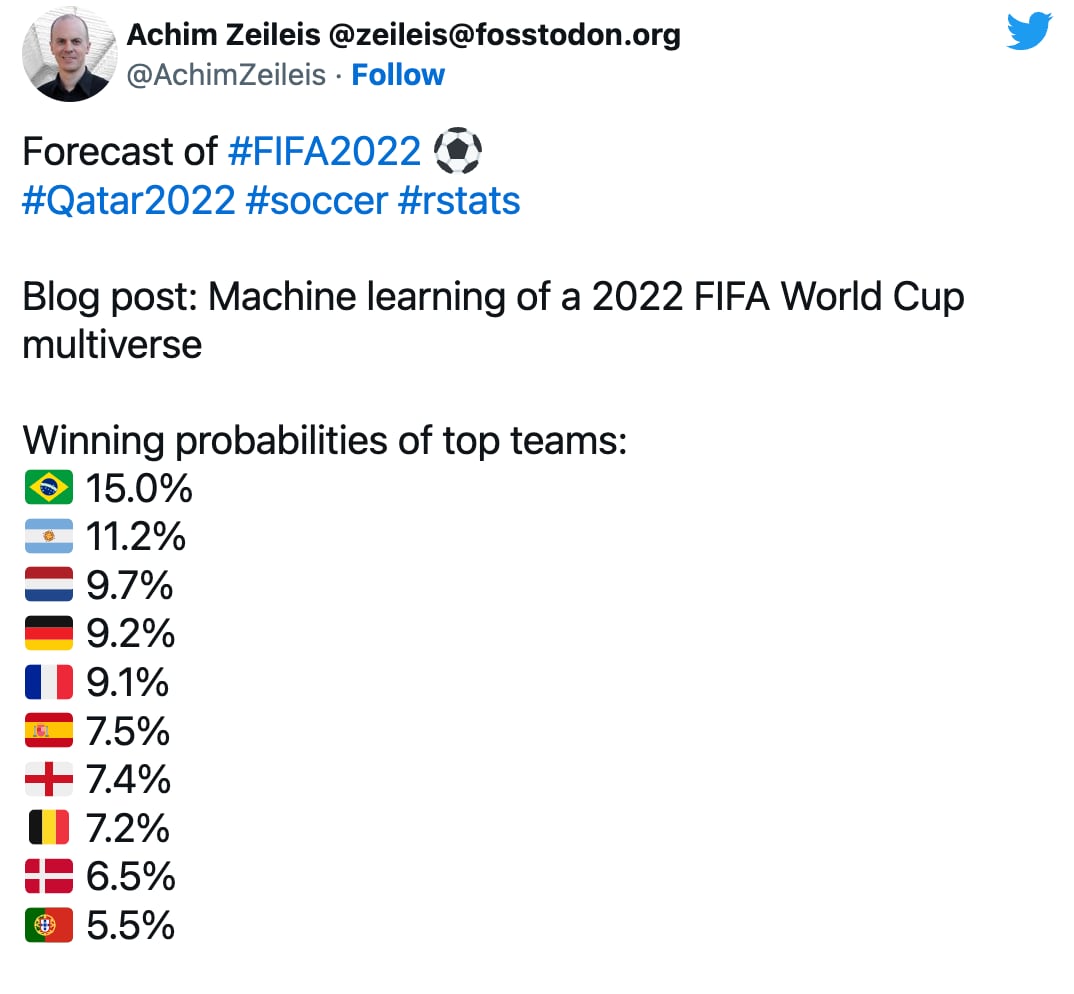Click the Follow link
The image size is (1074, 994).
[x=398, y=75]
